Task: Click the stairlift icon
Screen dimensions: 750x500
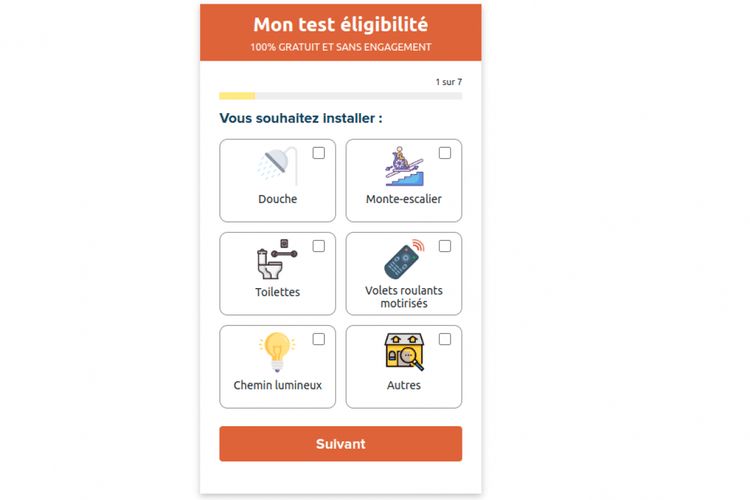Action: pos(404,166)
